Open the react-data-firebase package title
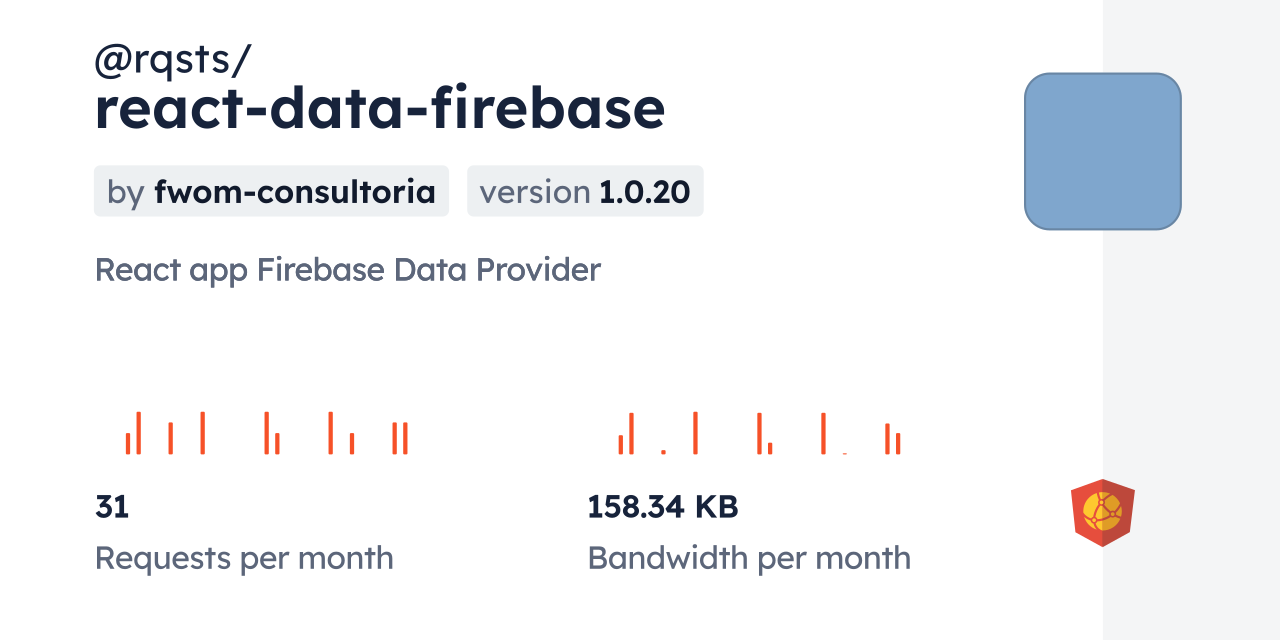This screenshot has height=640, width=1280. coord(379,109)
